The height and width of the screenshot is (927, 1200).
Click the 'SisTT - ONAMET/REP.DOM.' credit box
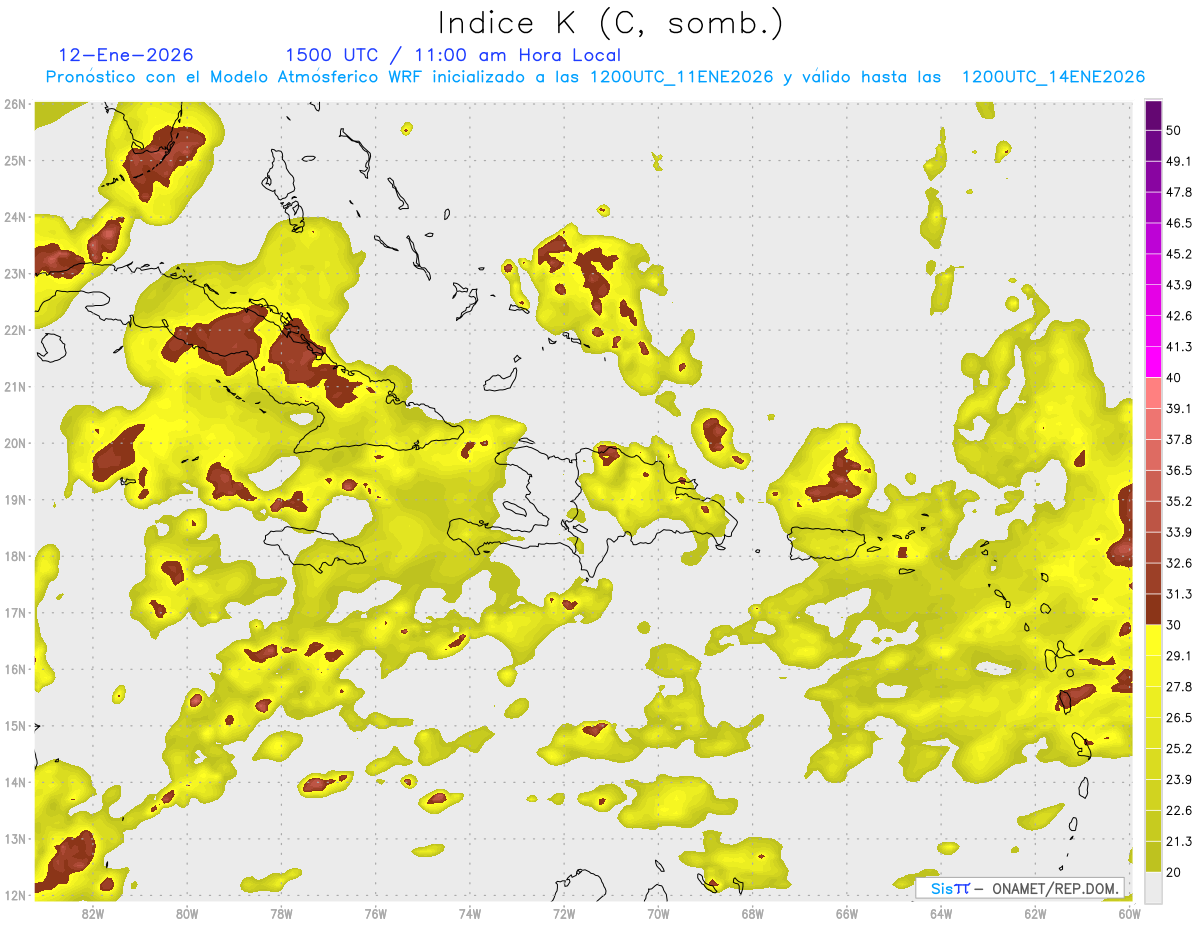(1020, 888)
